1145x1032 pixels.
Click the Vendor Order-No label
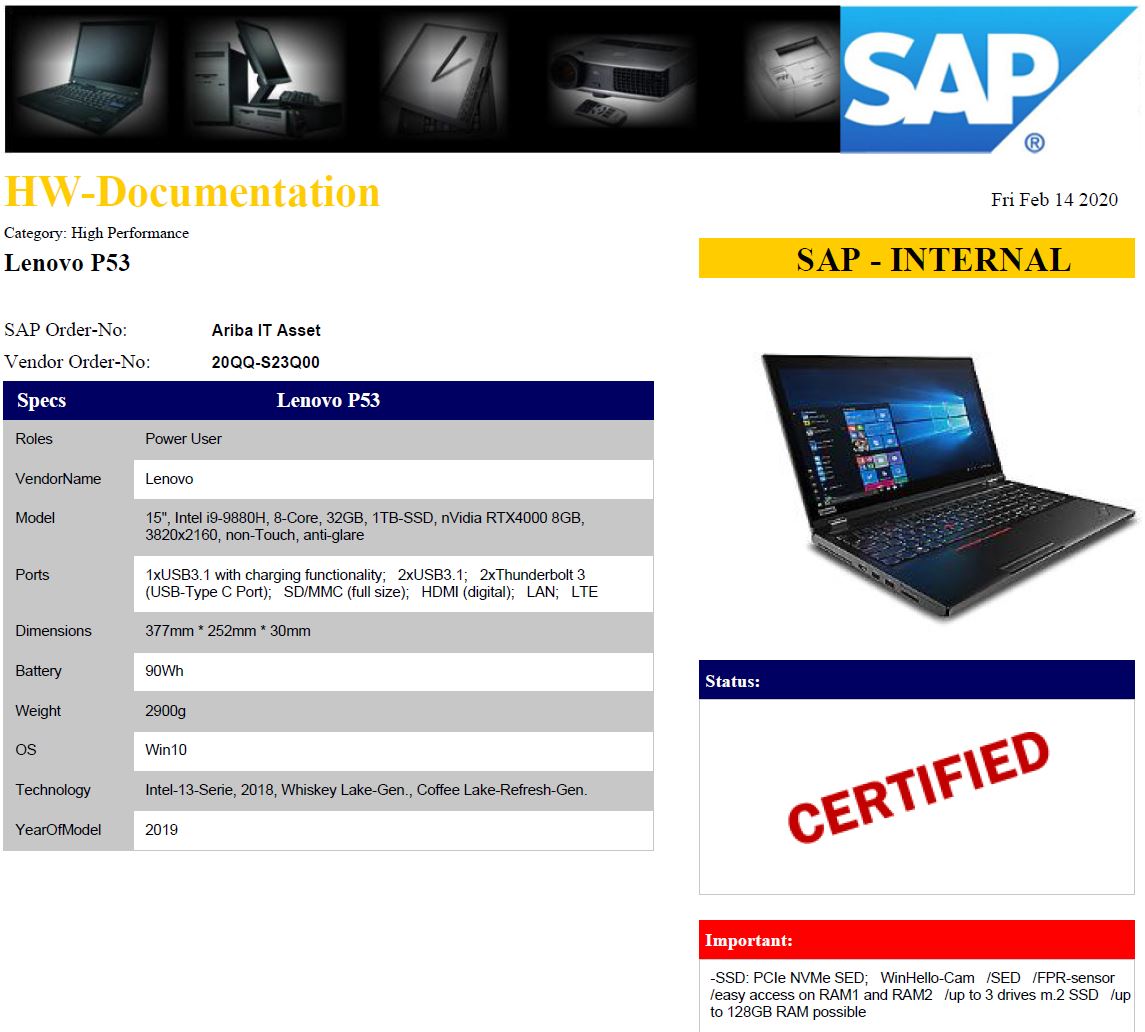(x=77, y=362)
